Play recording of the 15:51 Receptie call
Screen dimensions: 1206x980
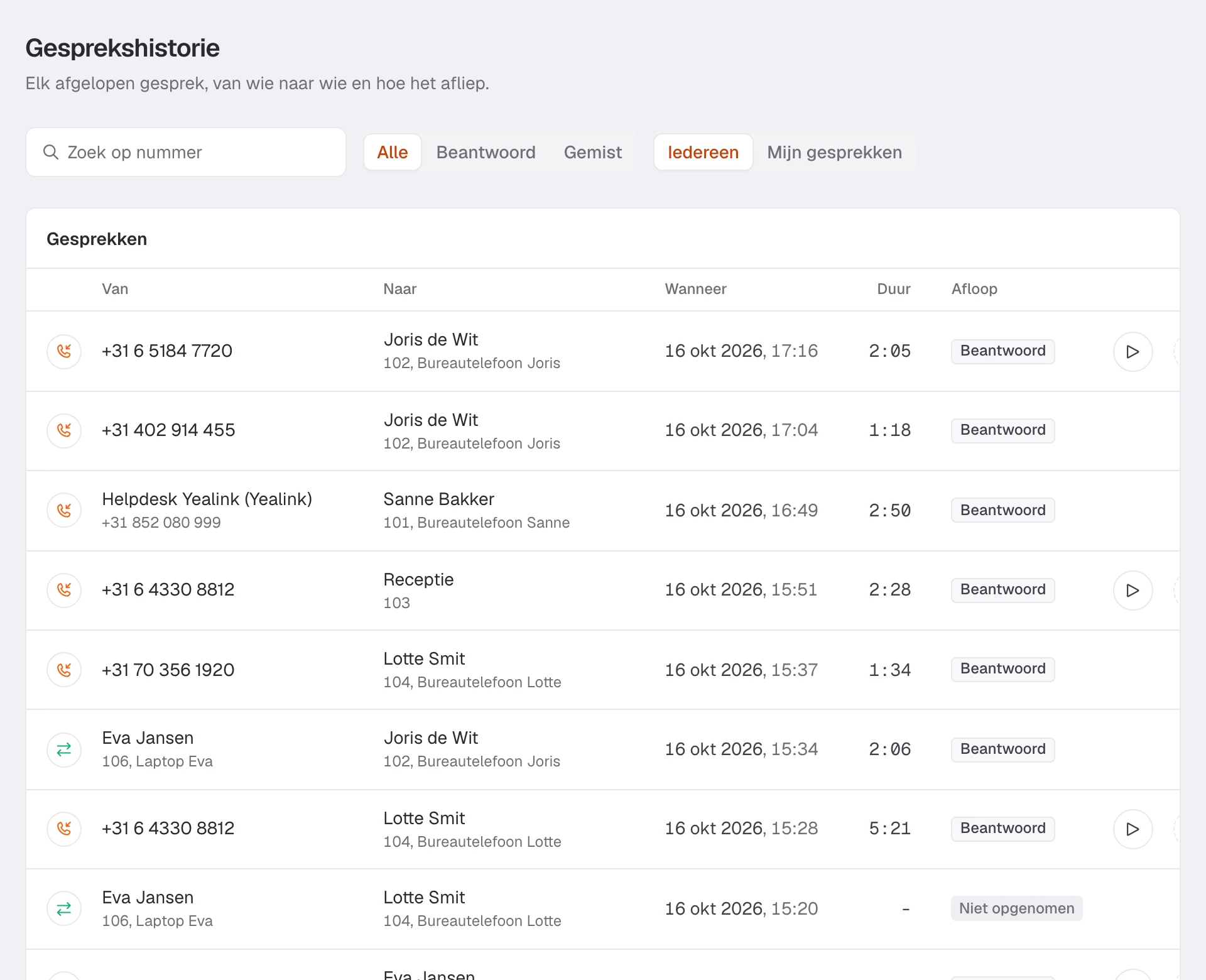click(1133, 590)
